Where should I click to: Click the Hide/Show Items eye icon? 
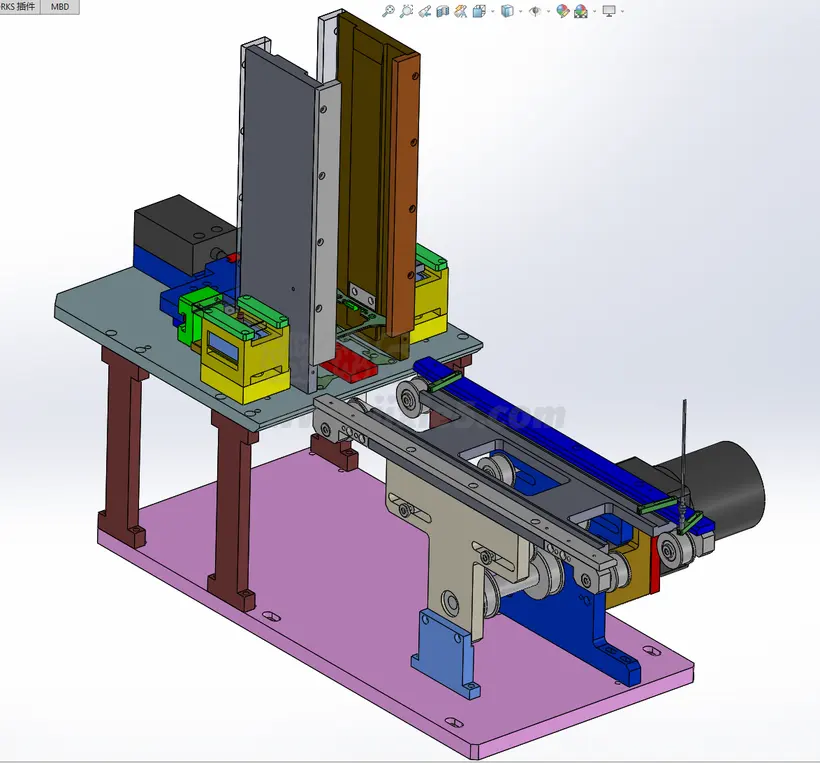[x=534, y=11]
